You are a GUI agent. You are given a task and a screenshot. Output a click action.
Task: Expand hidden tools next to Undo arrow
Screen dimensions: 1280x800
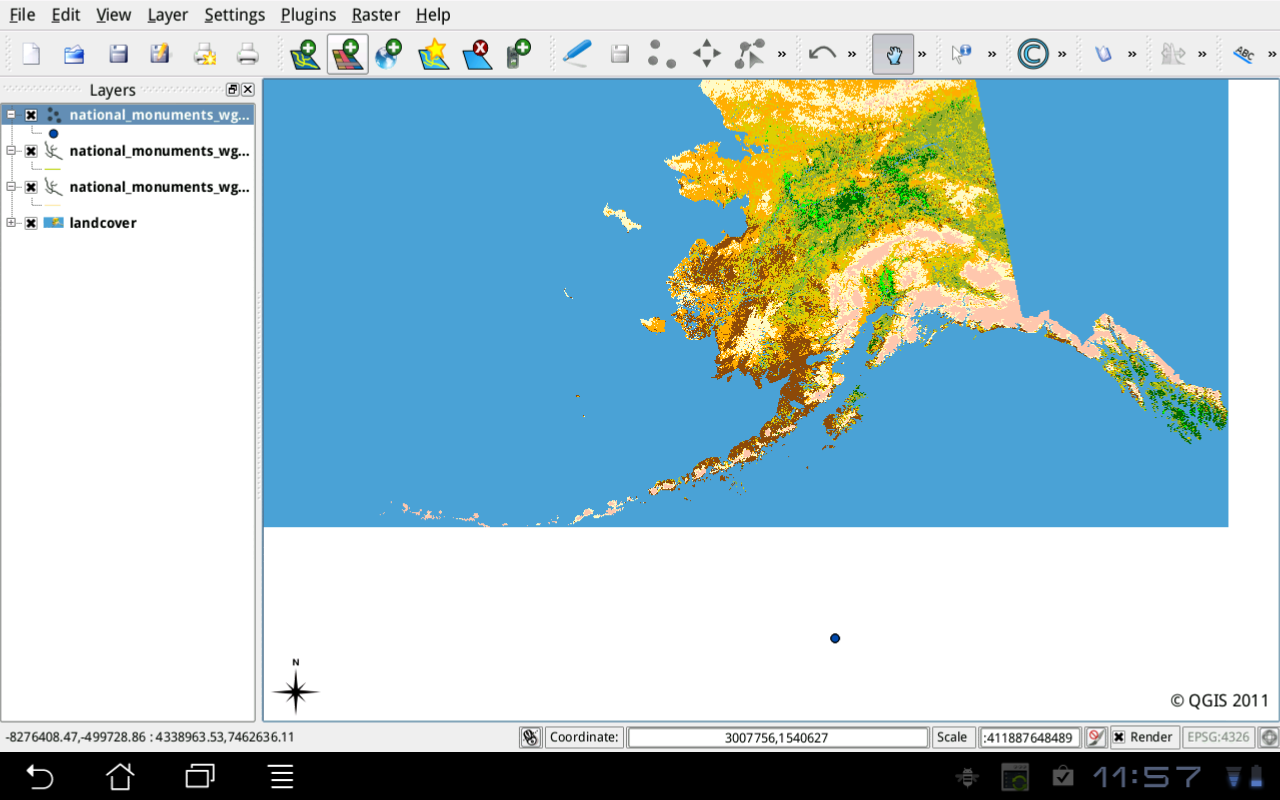coord(852,54)
